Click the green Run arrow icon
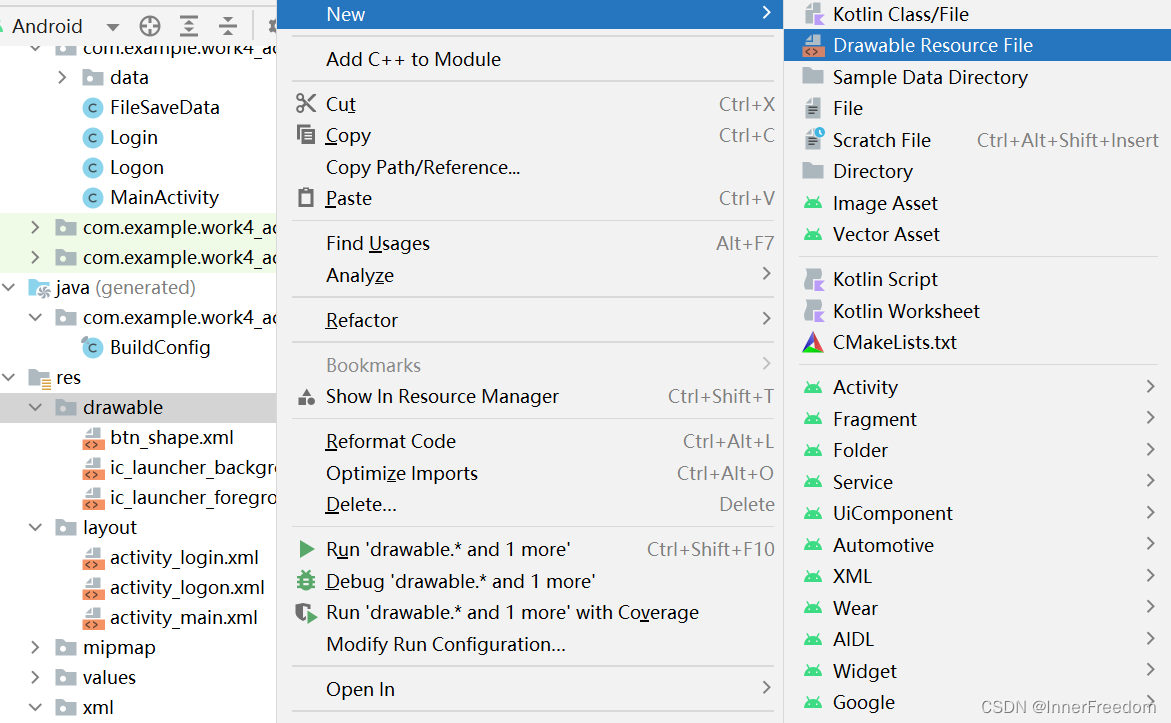This screenshot has height=723, width=1171. click(306, 549)
